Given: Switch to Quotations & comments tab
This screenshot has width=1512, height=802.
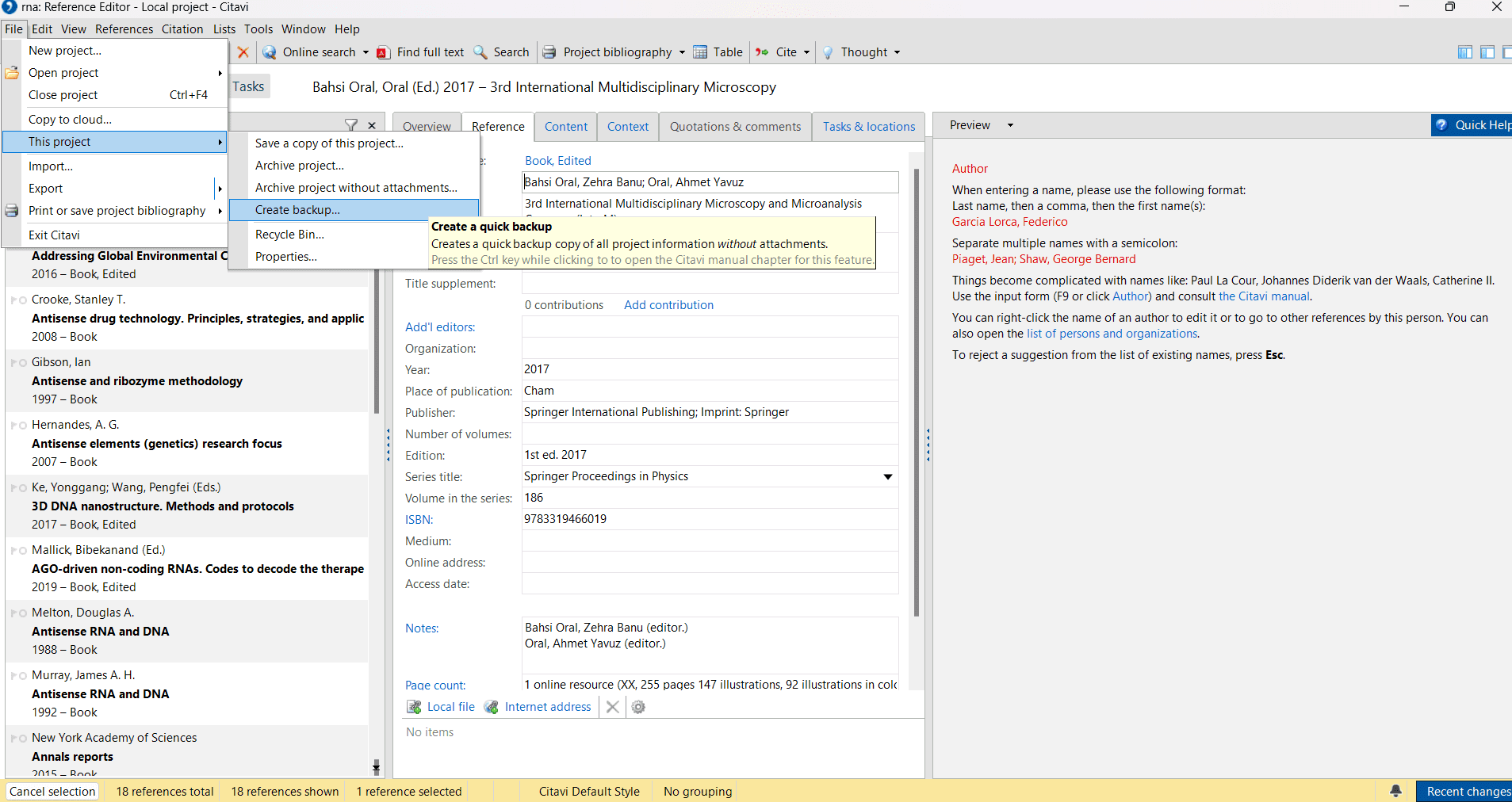Looking at the screenshot, I should (x=735, y=127).
